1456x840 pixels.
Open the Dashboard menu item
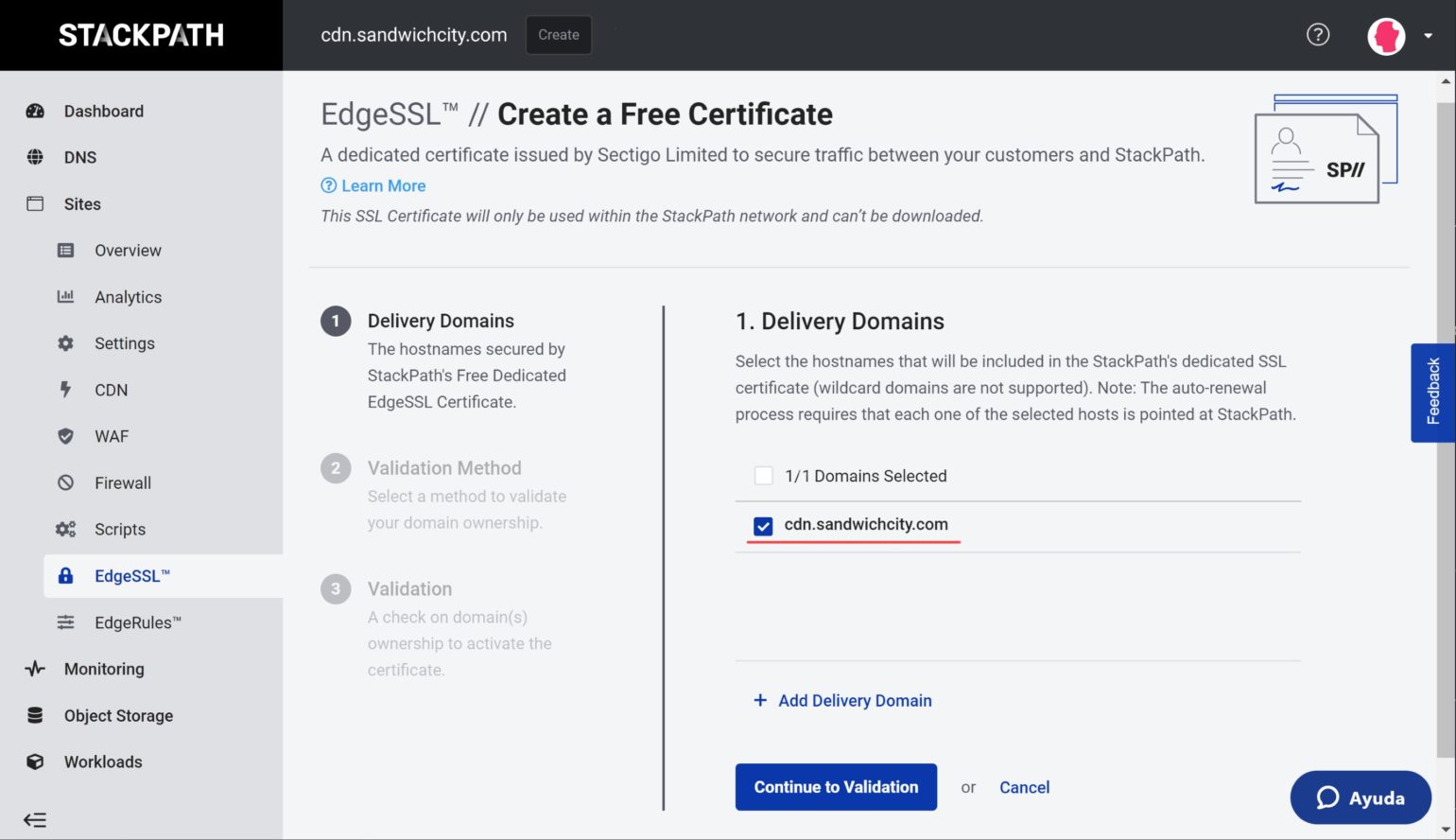(104, 111)
